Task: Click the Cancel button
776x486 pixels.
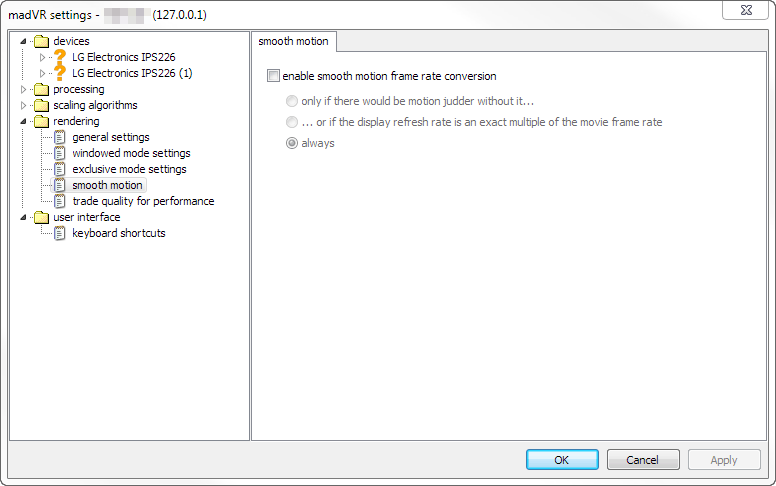Action: (x=642, y=460)
